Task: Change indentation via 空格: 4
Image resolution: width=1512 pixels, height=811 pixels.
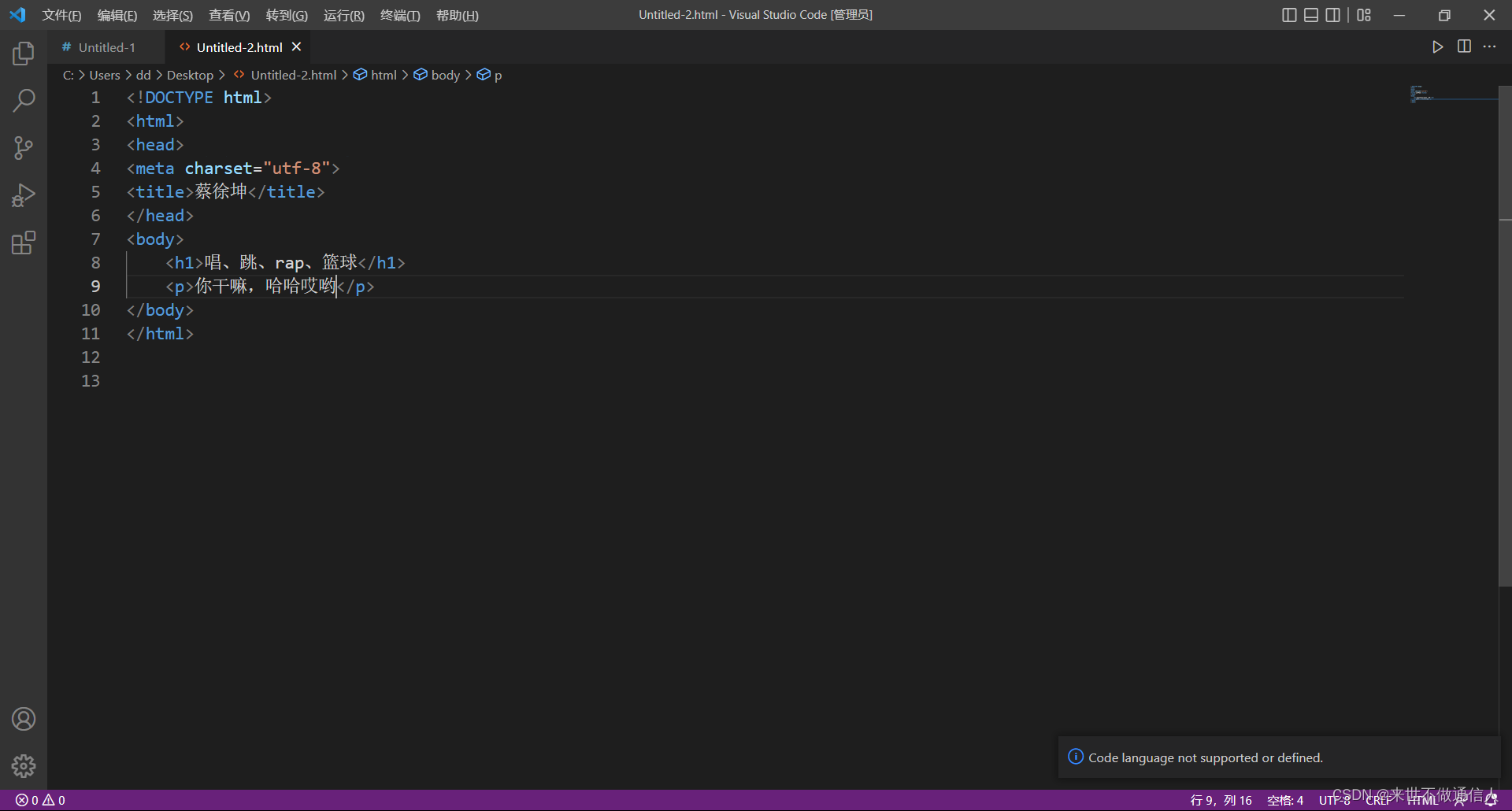Action: tap(1285, 800)
